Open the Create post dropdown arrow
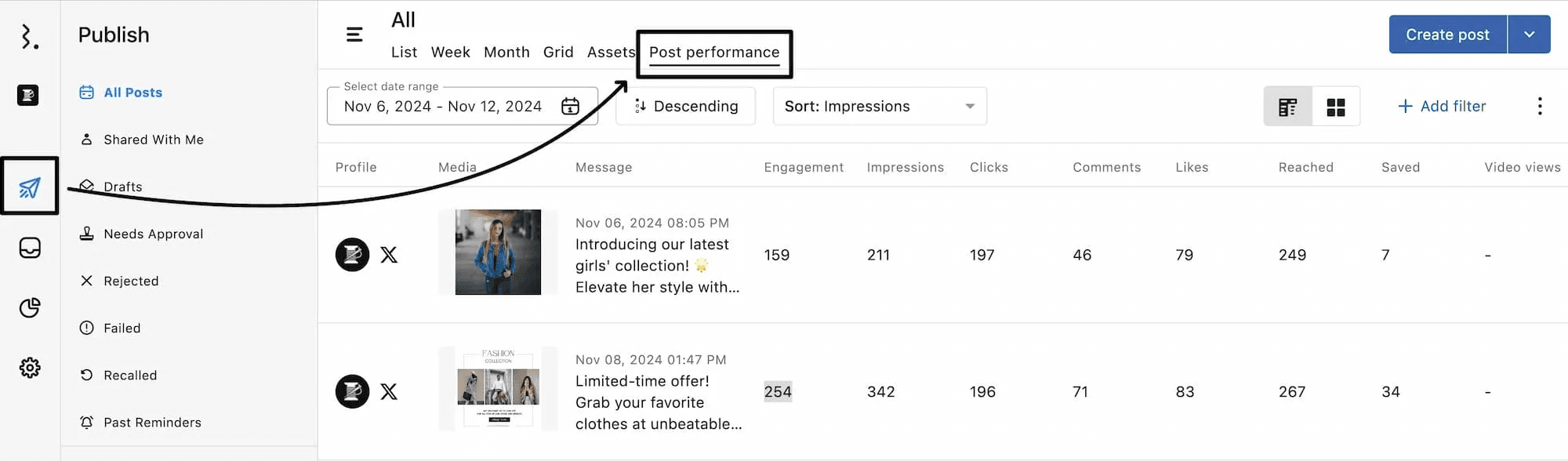This screenshot has width=1568, height=461. (1529, 34)
